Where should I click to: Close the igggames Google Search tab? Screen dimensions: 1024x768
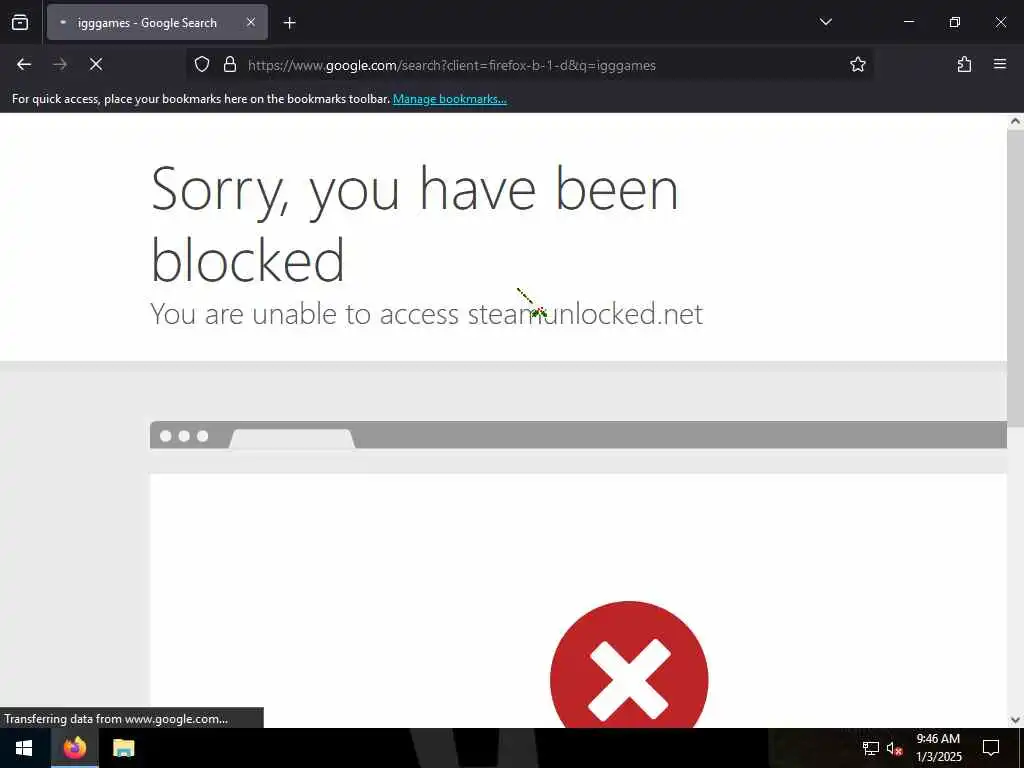pos(251,23)
